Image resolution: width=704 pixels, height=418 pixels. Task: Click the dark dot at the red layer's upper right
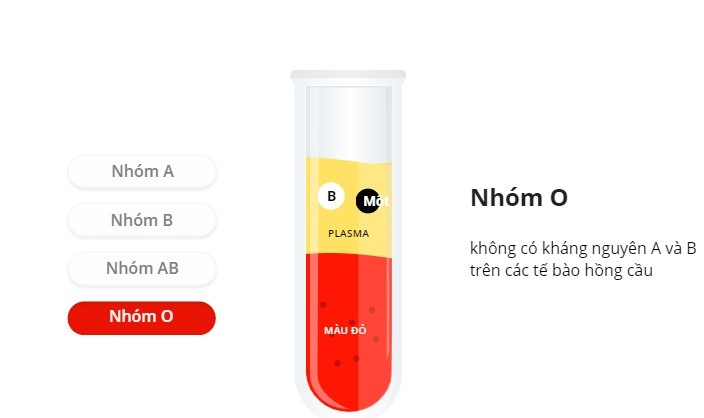click(372, 310)
